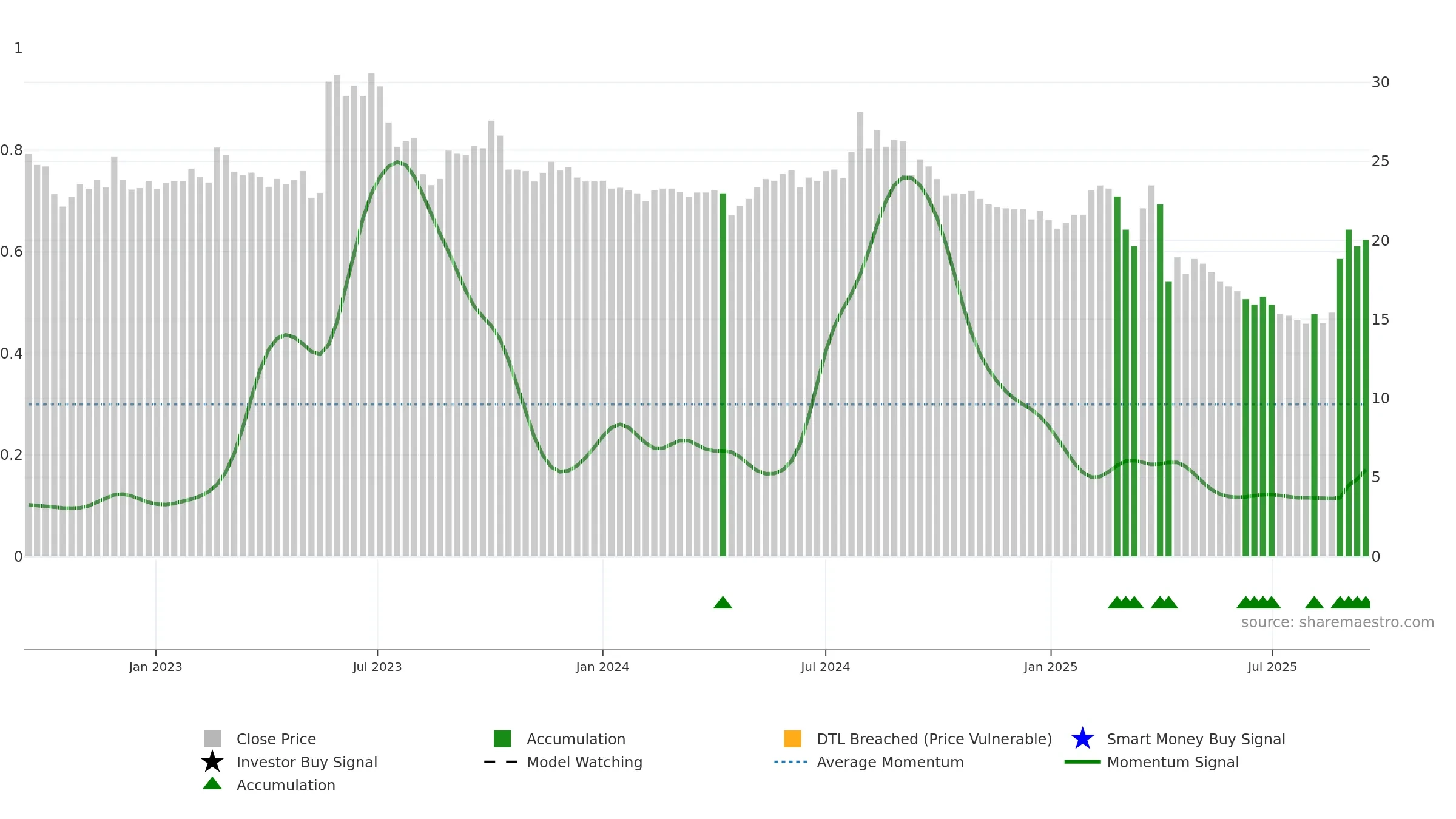Screen dimensions: 1456x819
Task: Click the green Momentum Signal legend line
Action: coord(1082,762)
